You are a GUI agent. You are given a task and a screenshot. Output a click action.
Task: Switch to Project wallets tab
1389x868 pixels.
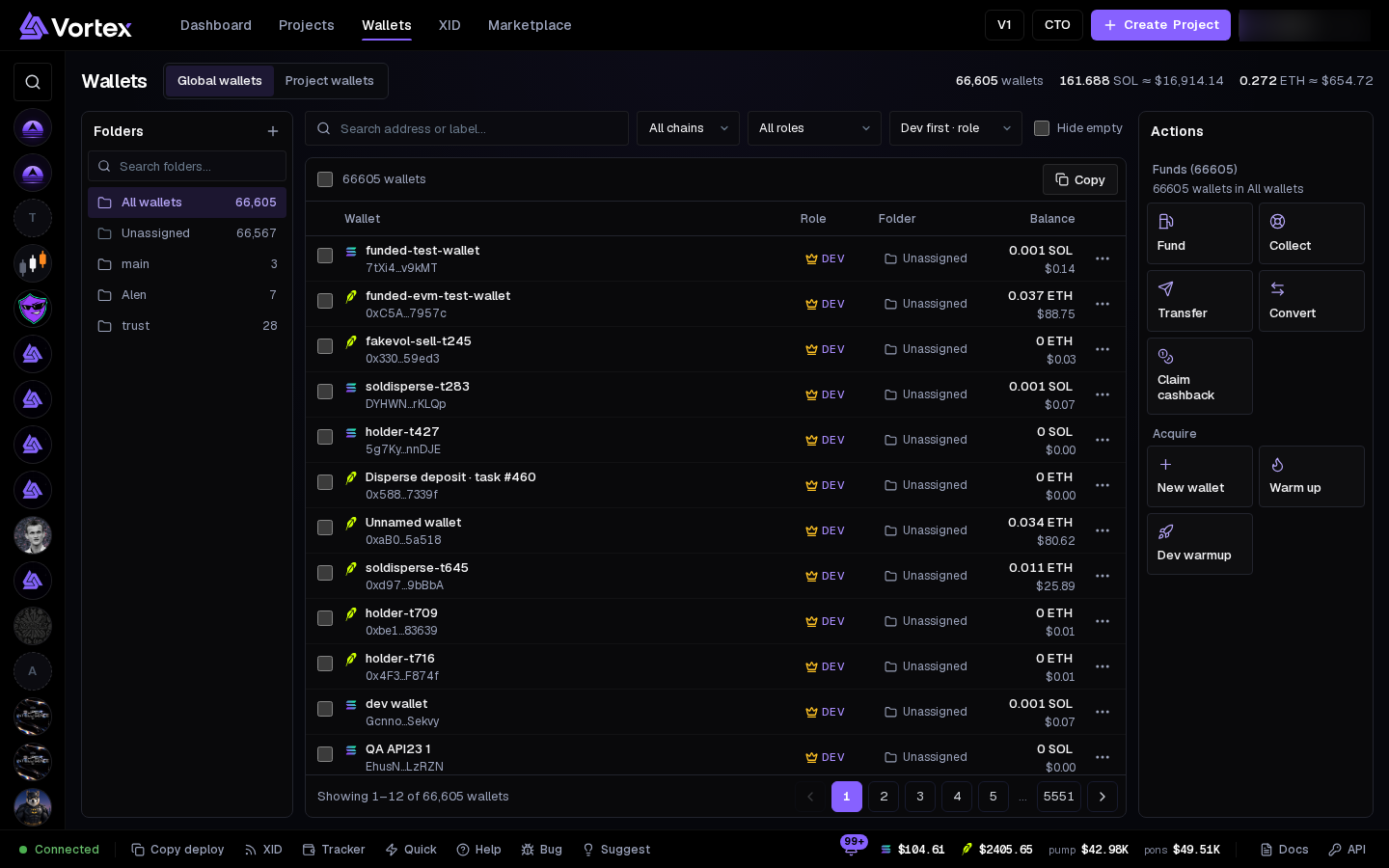[x=329, y=81]
